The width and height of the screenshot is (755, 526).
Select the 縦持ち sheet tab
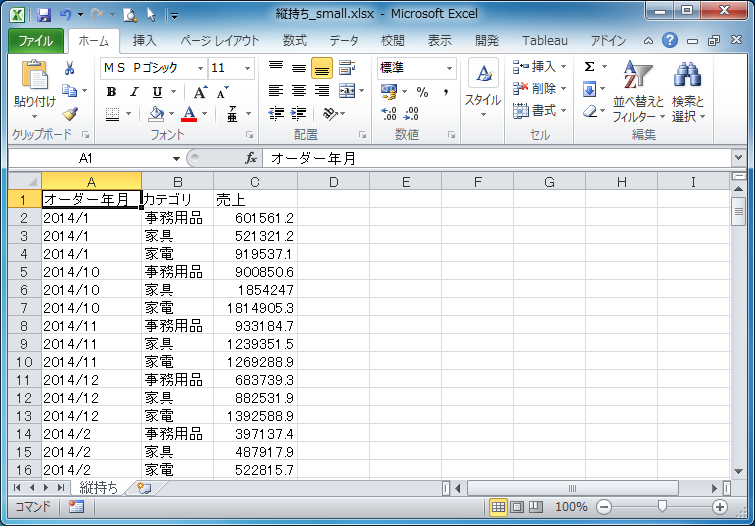[99, 487]
